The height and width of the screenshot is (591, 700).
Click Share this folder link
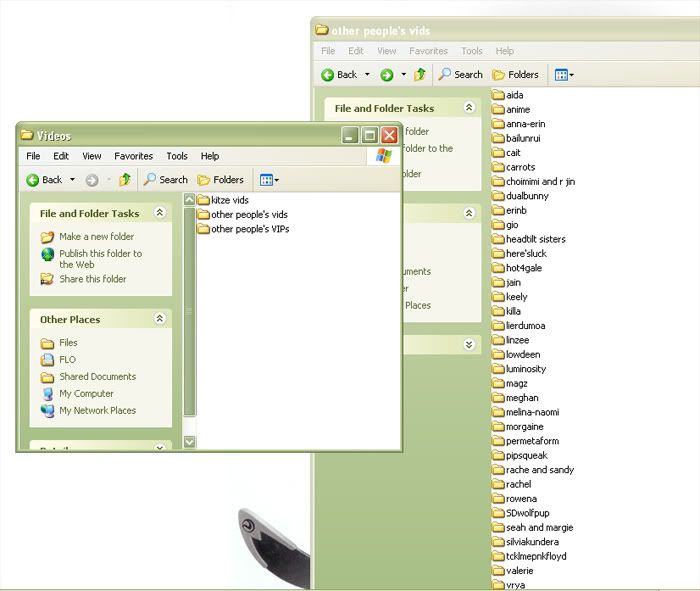pos(93,279)
